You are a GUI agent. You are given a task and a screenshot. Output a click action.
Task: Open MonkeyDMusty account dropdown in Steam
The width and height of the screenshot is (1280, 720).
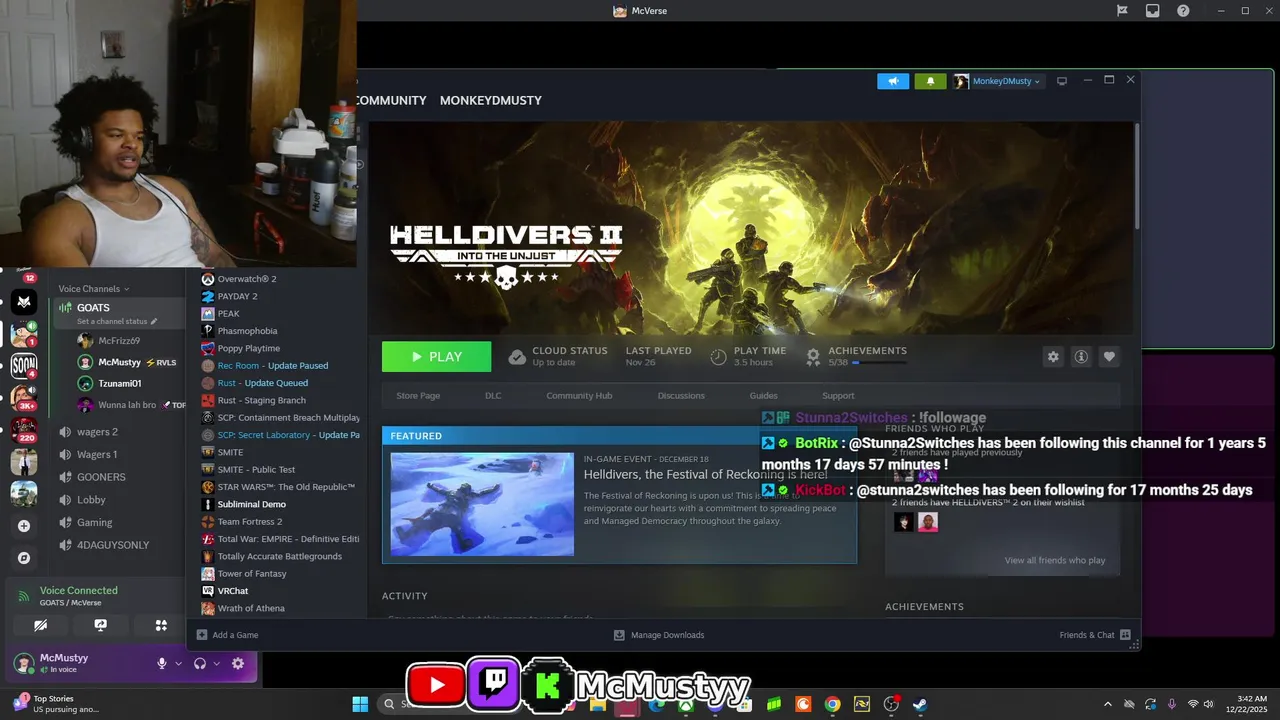click(997, 81)
